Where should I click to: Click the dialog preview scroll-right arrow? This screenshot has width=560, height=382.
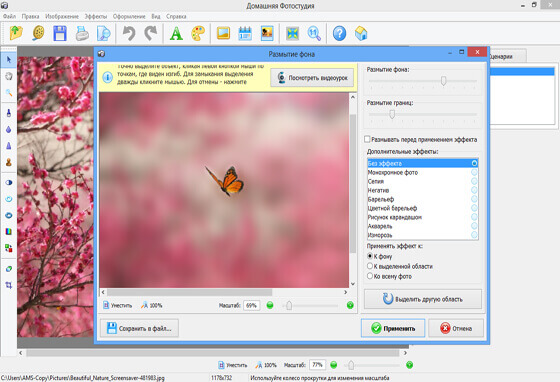pos(345,292)
